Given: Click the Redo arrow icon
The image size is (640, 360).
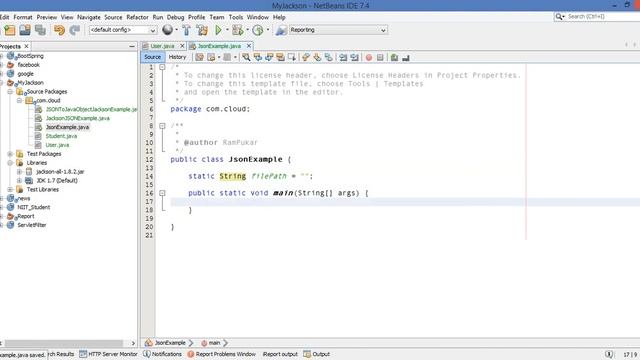Looking at the screenshot, I should [75, 30].
